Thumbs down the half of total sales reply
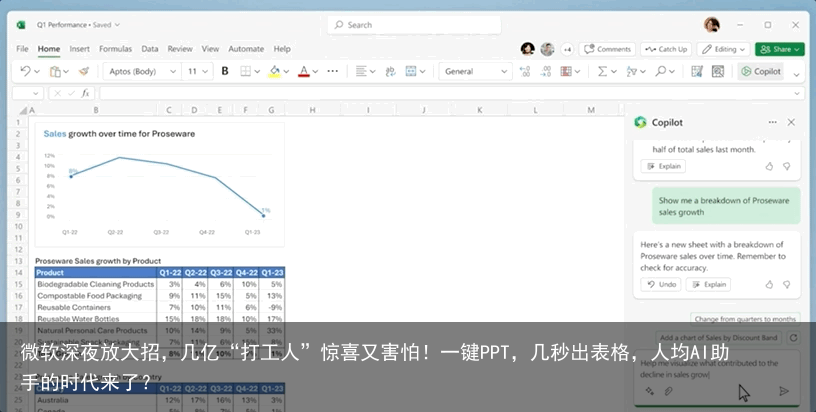816x412 pixels. click(x=786, y=166)
